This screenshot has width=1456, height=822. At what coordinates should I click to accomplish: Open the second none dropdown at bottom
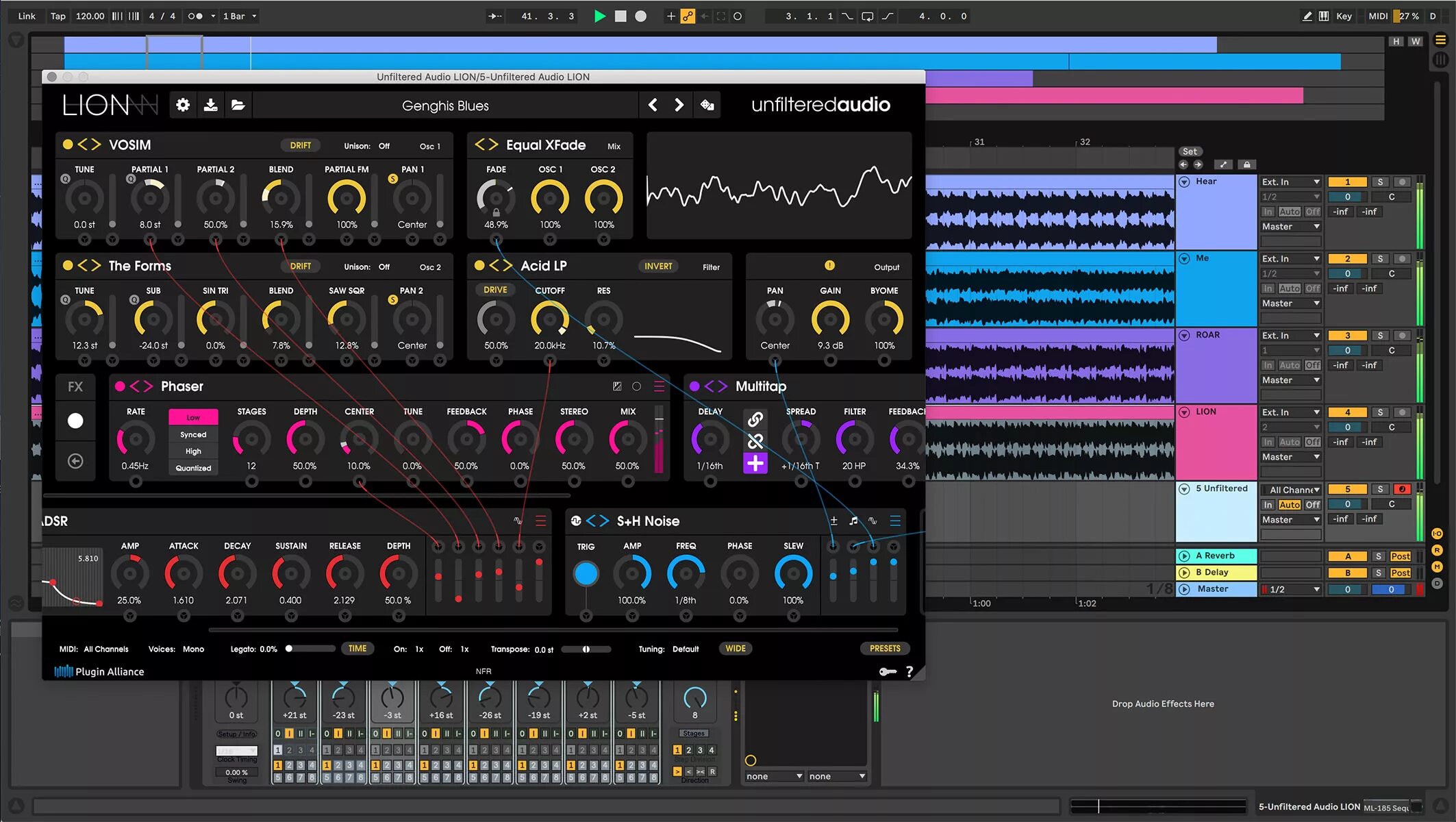pos(837,776)
